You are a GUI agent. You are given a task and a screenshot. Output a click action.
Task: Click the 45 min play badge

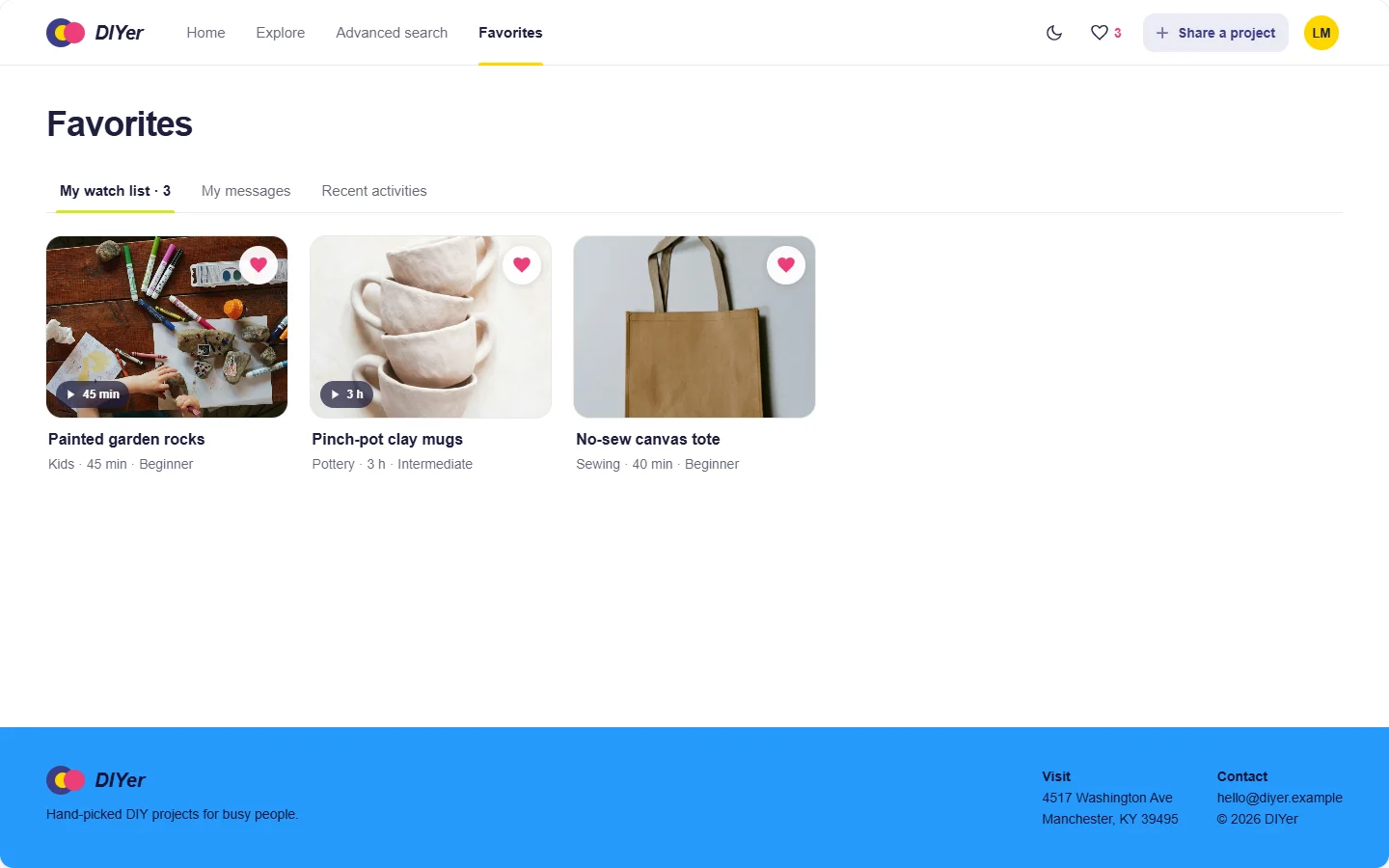click(93, 394)
